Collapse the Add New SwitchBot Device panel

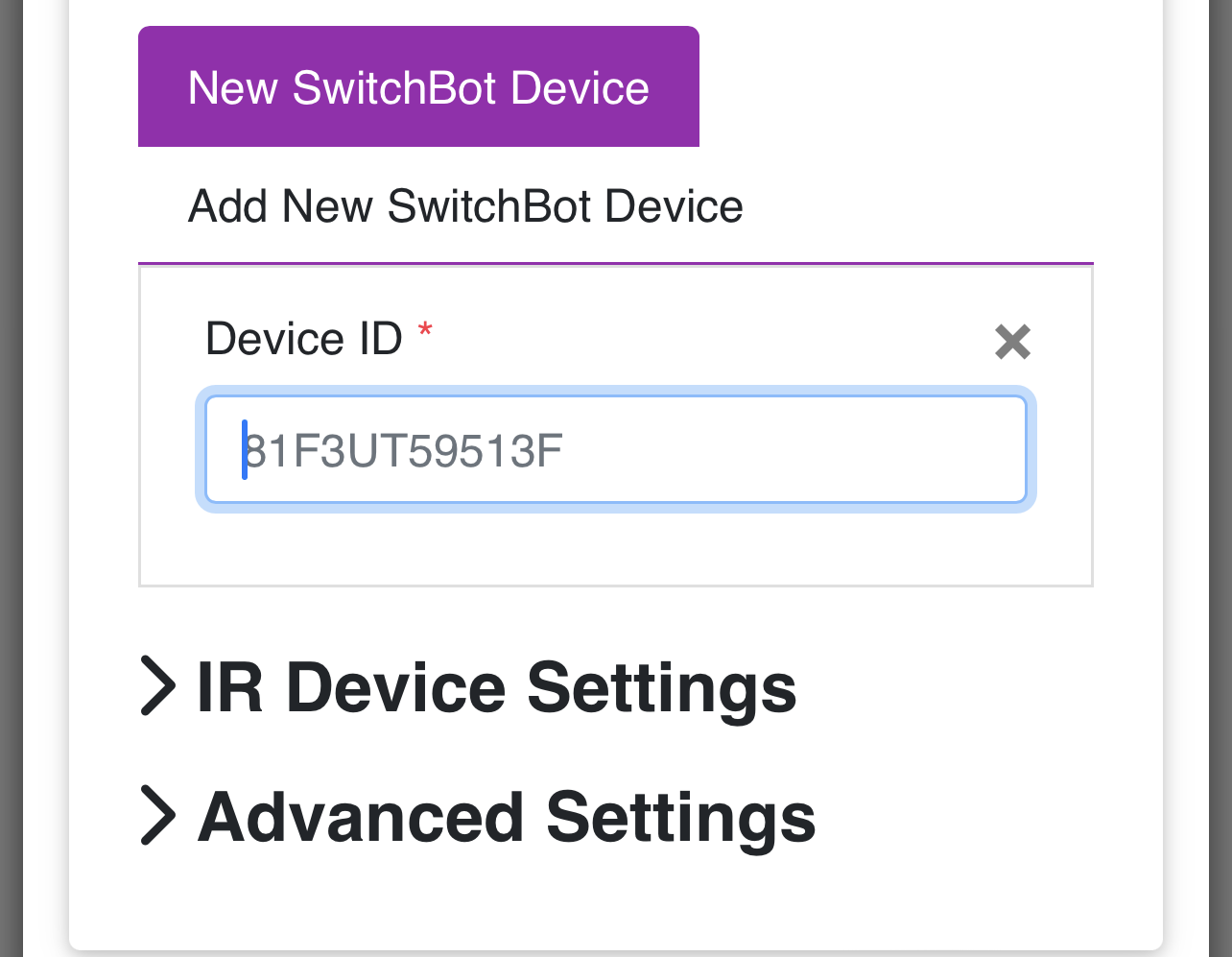point(465,206)
